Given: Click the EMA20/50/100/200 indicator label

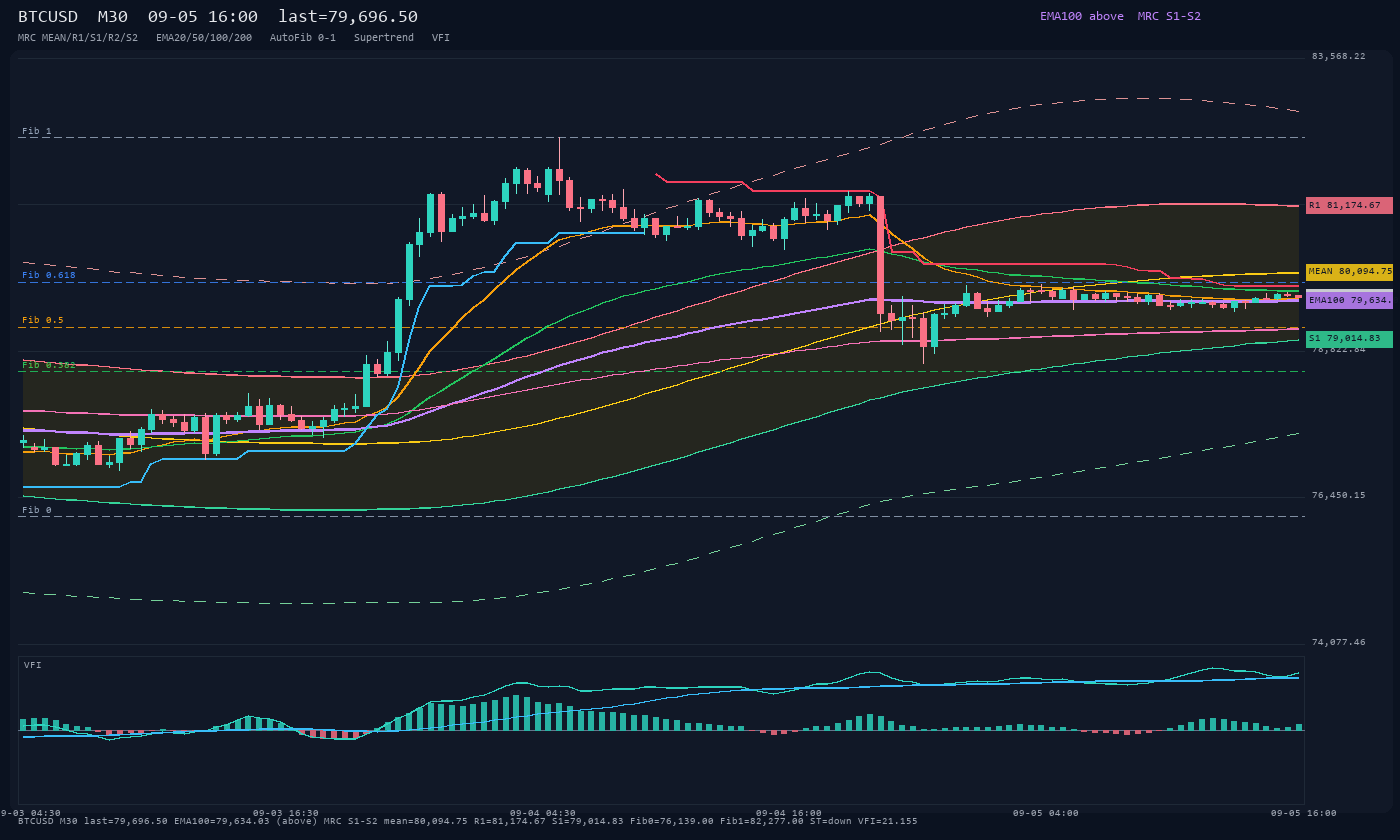Looking at the screenshot, I should coord(204,38).
